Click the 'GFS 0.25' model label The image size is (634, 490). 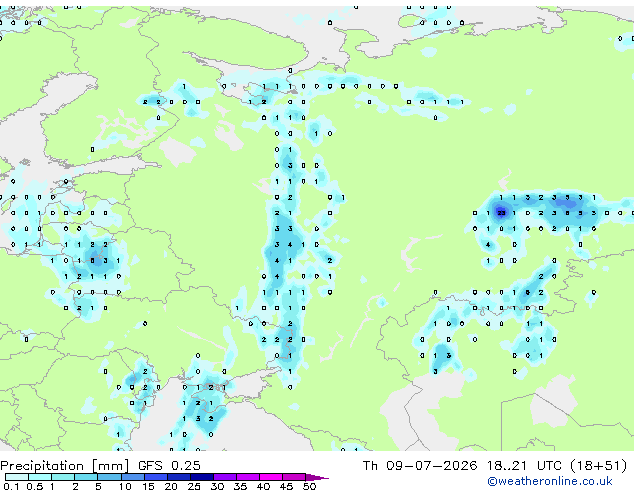(169, 466)
